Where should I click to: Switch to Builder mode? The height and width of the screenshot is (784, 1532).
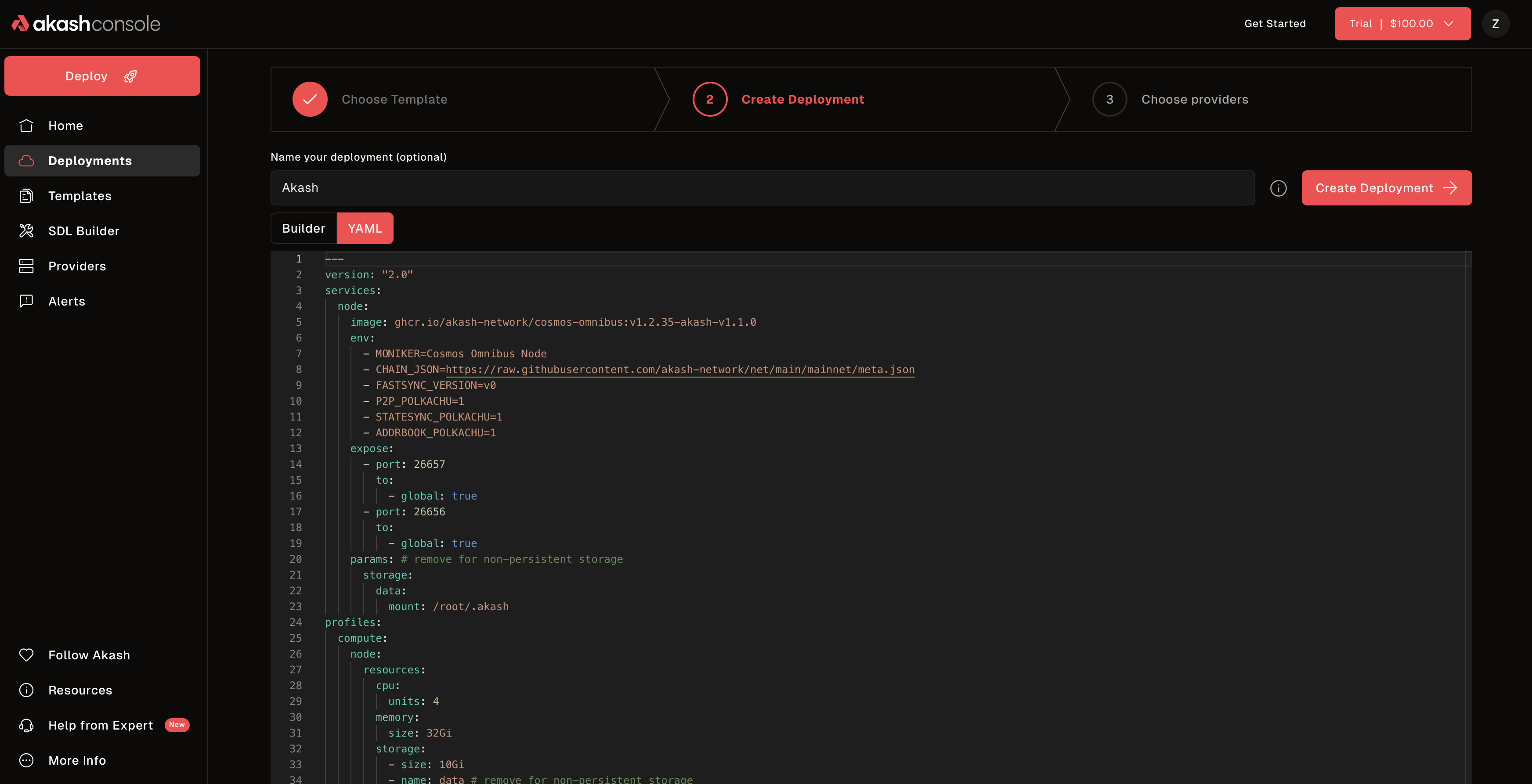[304, 228]
